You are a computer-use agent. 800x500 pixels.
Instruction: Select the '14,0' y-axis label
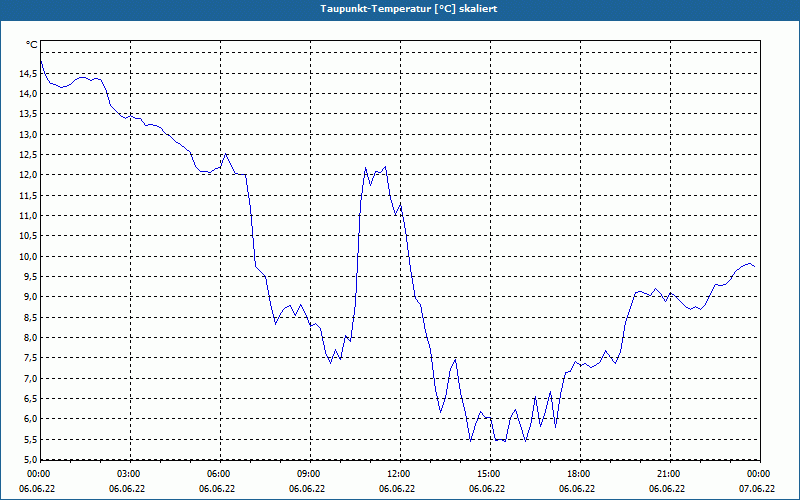28,94
